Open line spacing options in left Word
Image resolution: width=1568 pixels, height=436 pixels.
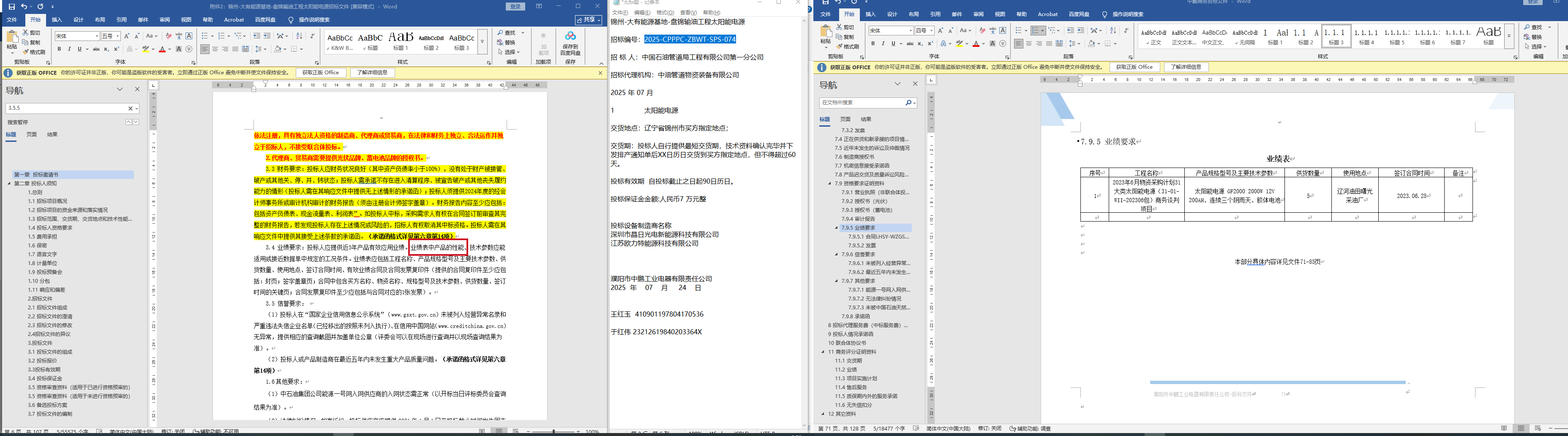pyautogui.click(x=261, y=49)
